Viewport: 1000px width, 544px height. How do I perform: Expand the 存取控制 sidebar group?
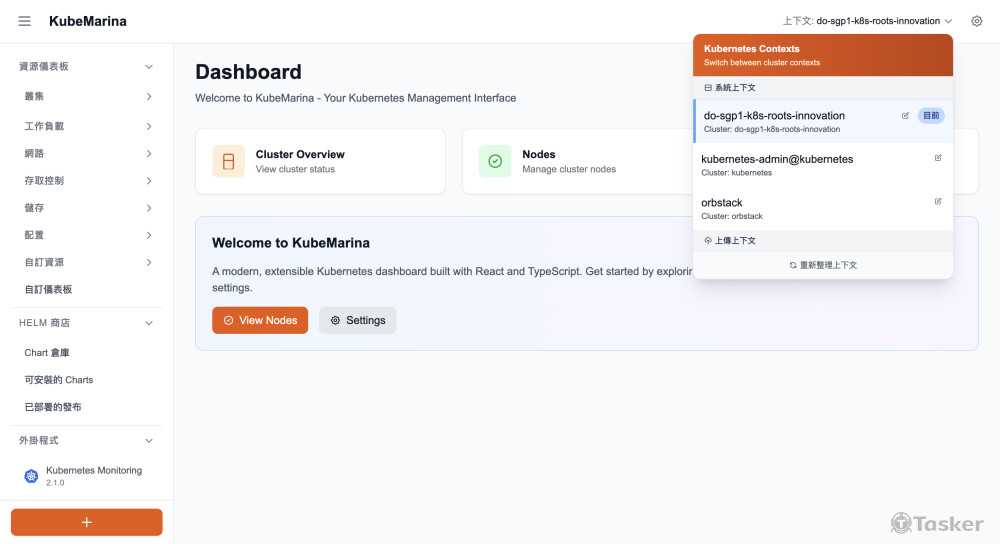click(149, 181)
